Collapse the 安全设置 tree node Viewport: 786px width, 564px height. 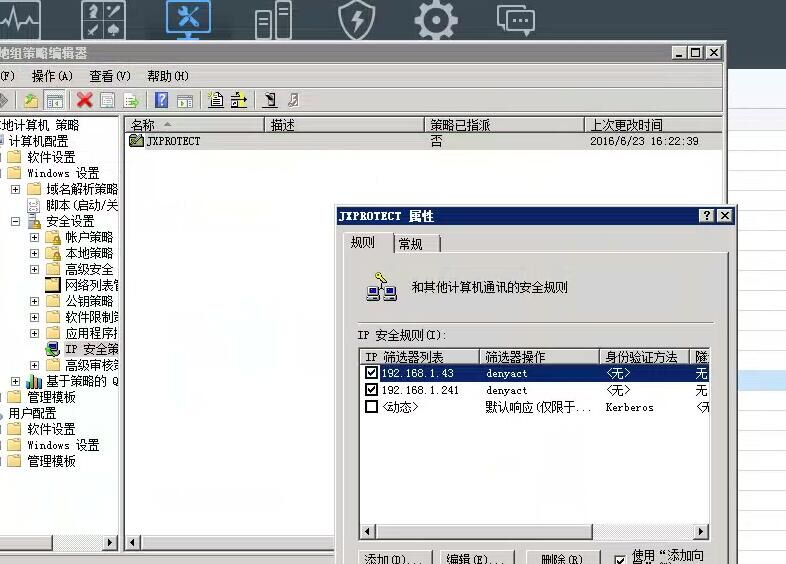(x=16, y=221)
